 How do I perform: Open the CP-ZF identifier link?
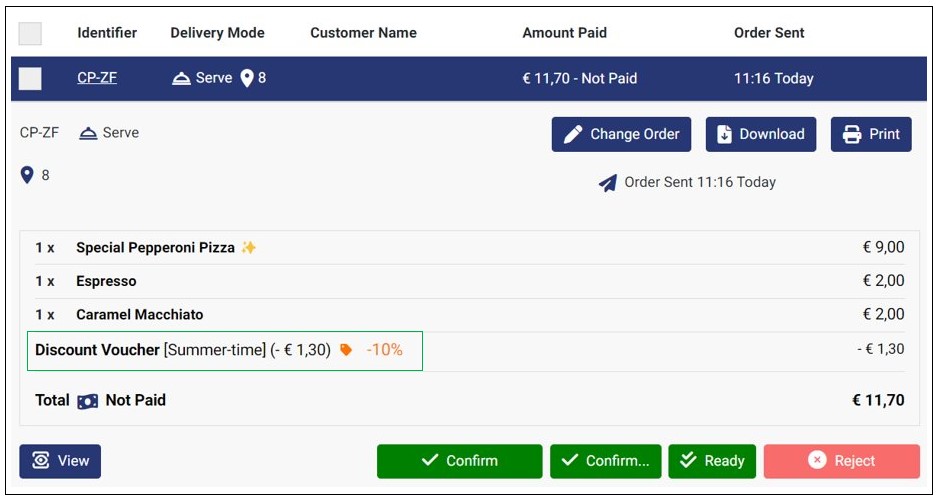(97, 78)
